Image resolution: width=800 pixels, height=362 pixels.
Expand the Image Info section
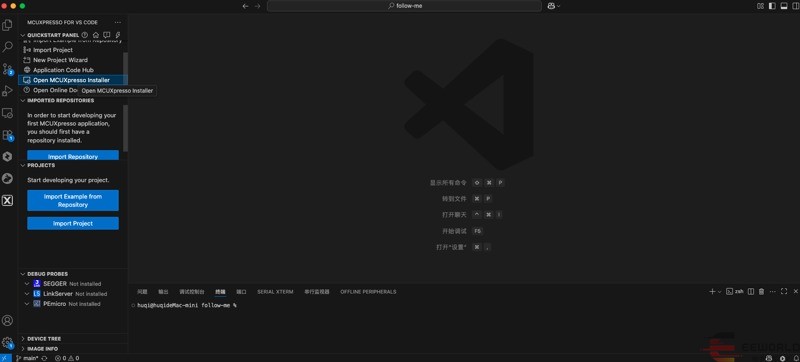pyautogui.click(x=23, y=349)
